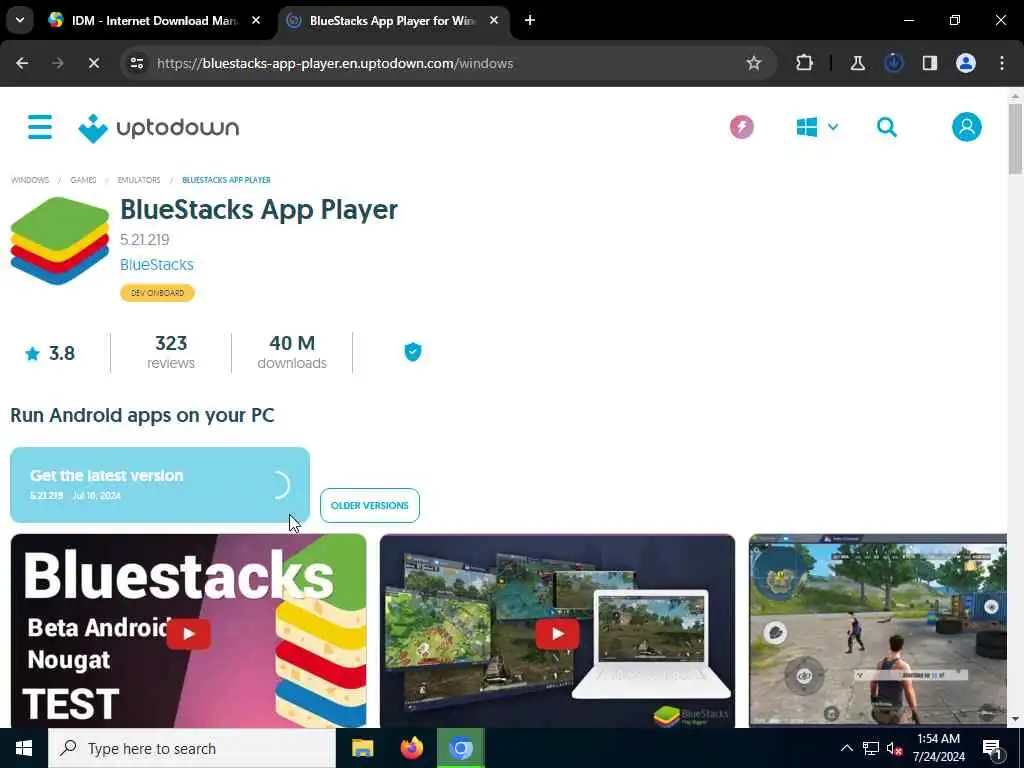Click the 40 M downloads stat
The height and width of the screenshot is (768, 1024).
292,352
